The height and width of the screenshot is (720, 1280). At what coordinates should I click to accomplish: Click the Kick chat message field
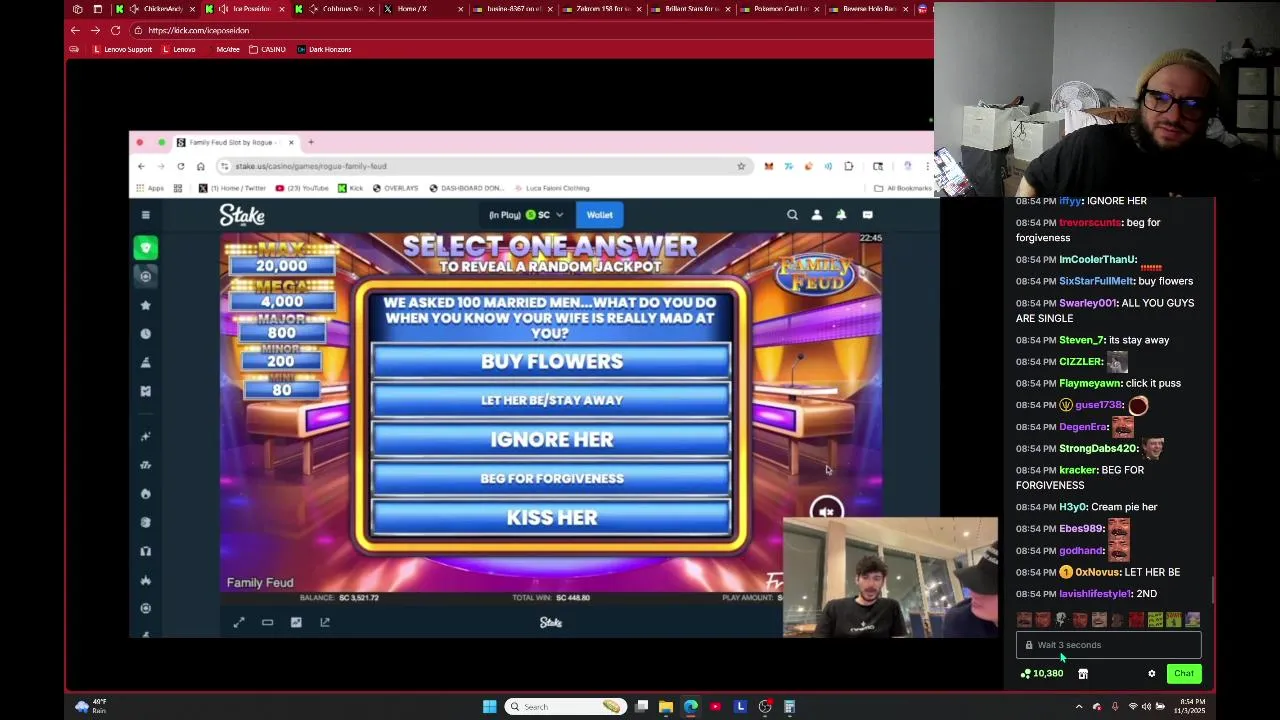pos(1108,645)
